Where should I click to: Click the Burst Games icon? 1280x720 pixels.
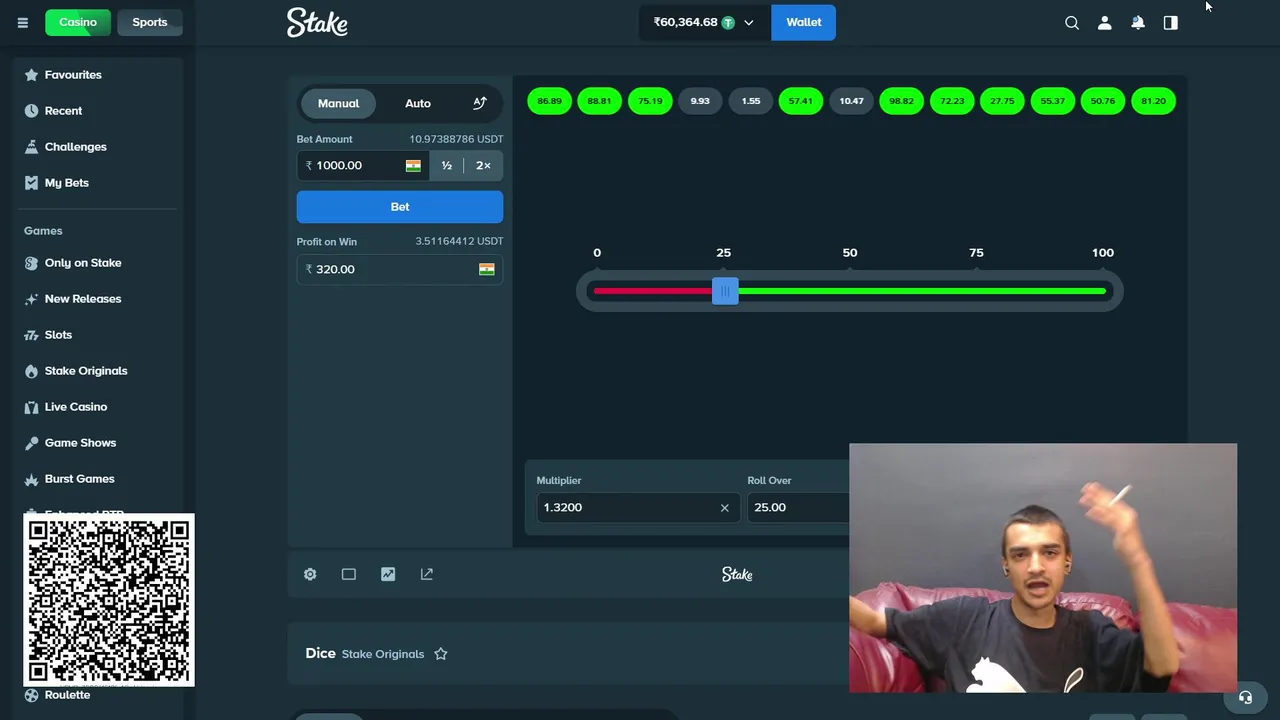tap(31, 479)
